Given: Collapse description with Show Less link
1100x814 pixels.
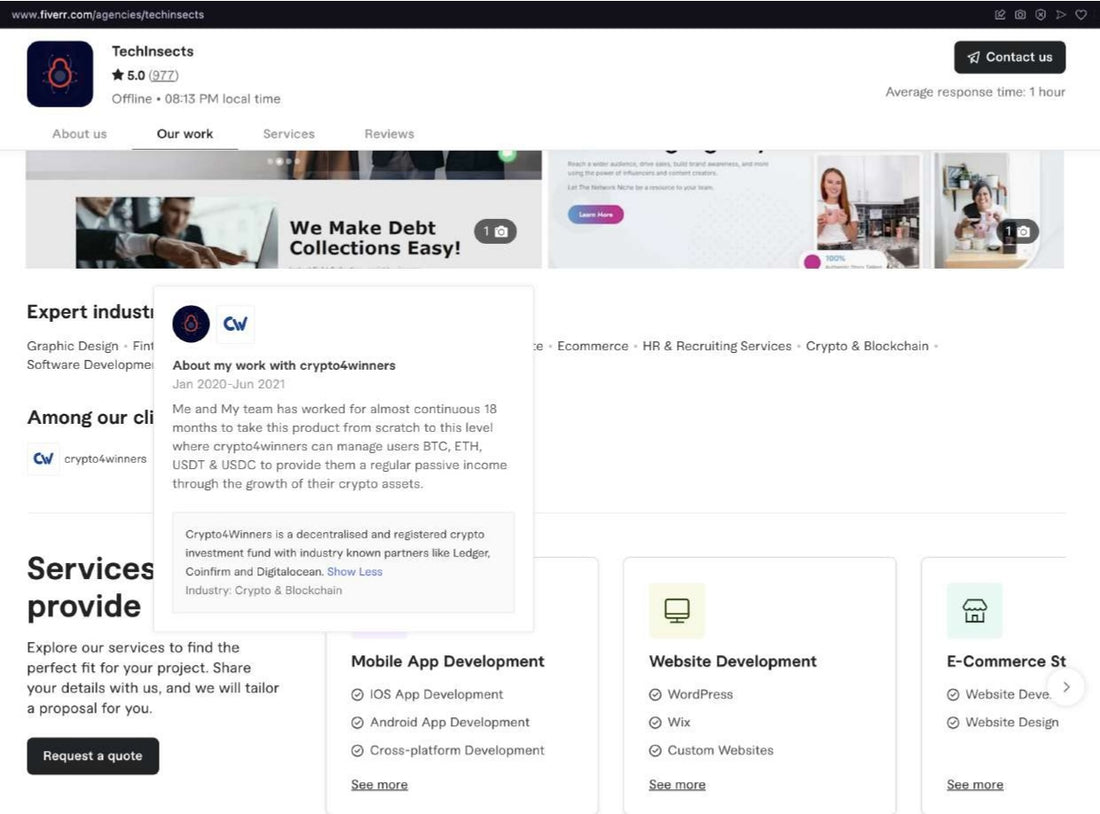Looking at the screenshot, I should (x=354, y=572).
